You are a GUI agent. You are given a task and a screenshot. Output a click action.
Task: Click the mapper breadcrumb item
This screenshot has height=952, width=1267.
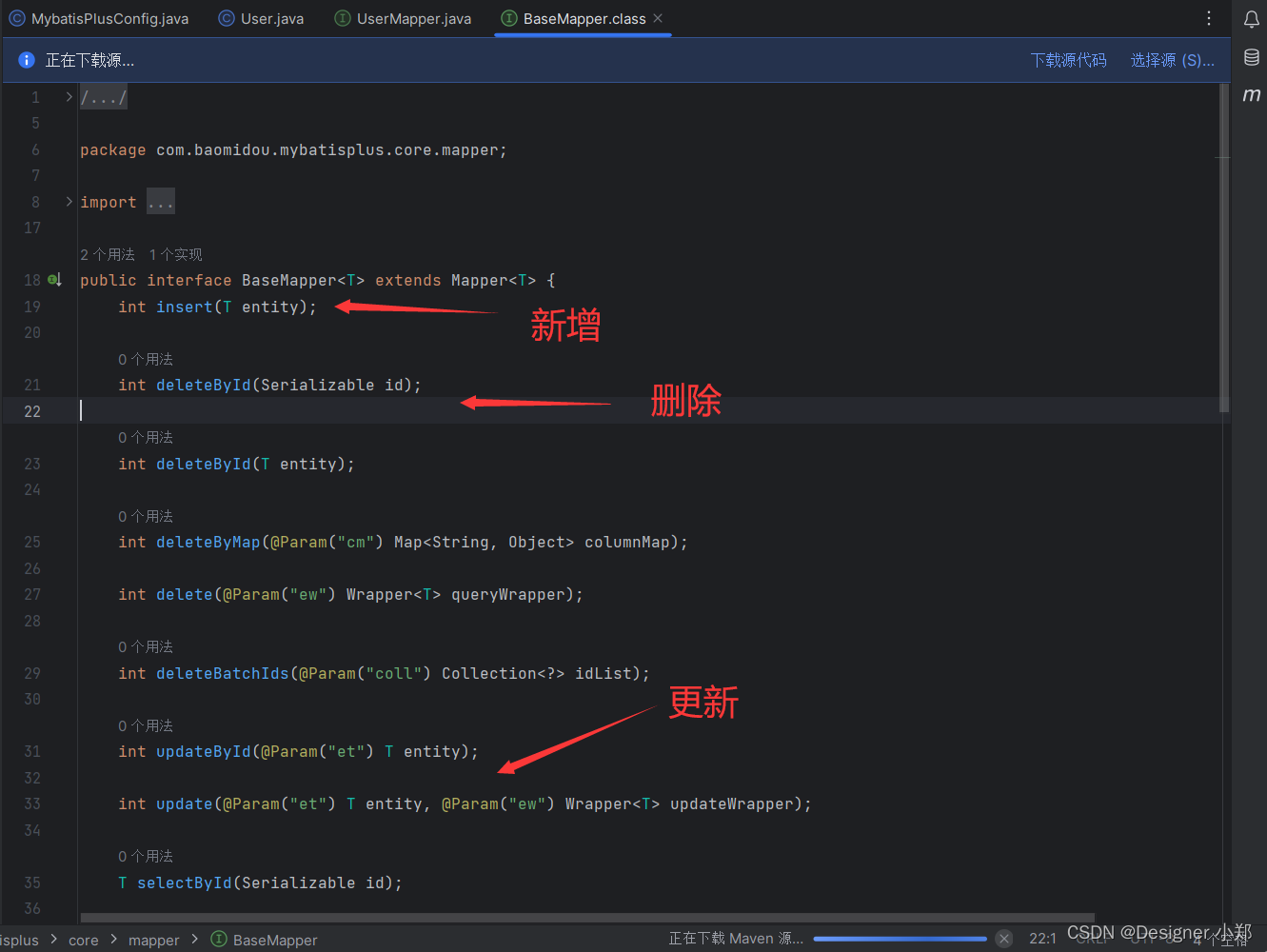click(154, 940)
